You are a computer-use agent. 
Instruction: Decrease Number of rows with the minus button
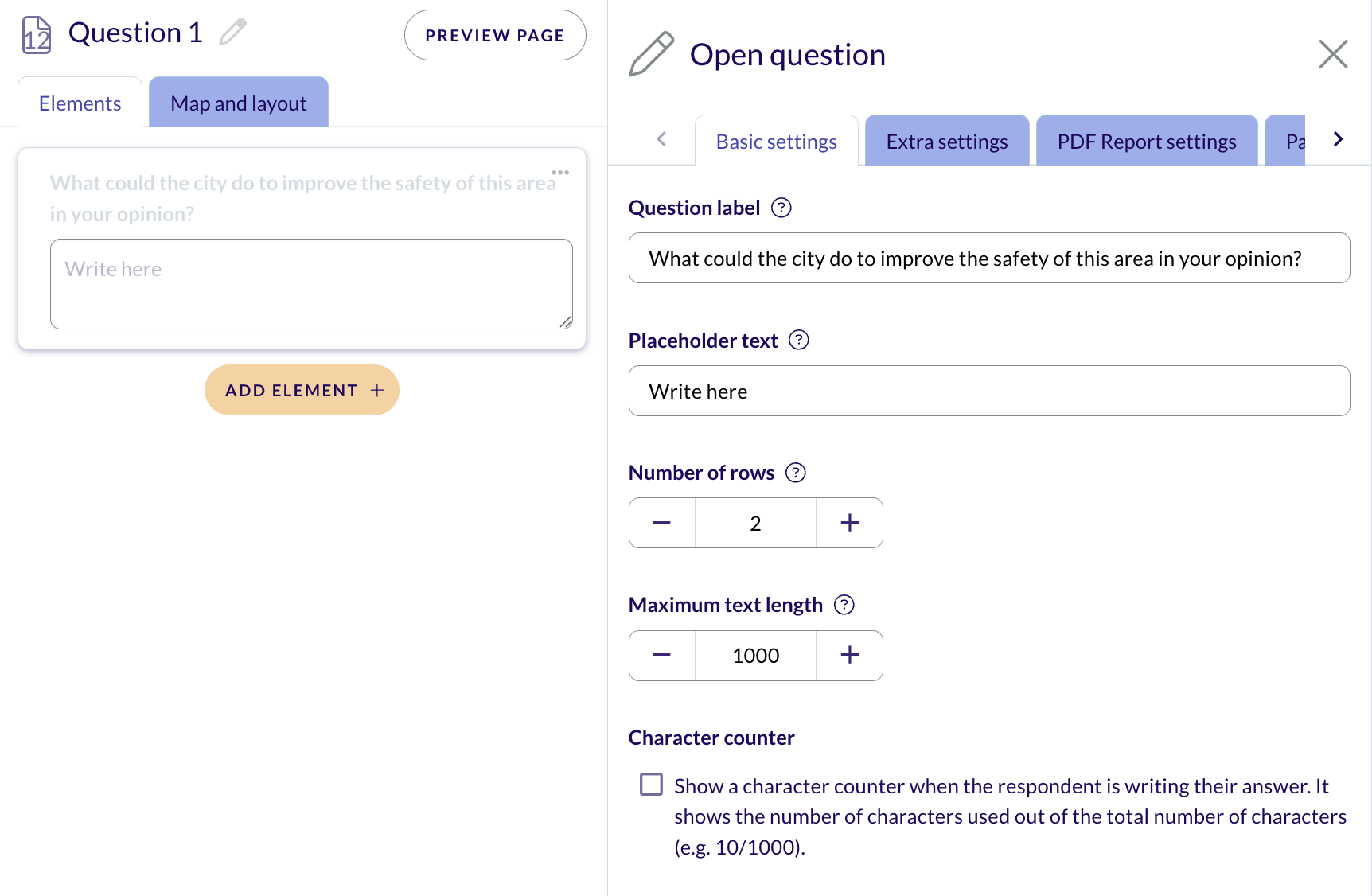tap(661, 523)
